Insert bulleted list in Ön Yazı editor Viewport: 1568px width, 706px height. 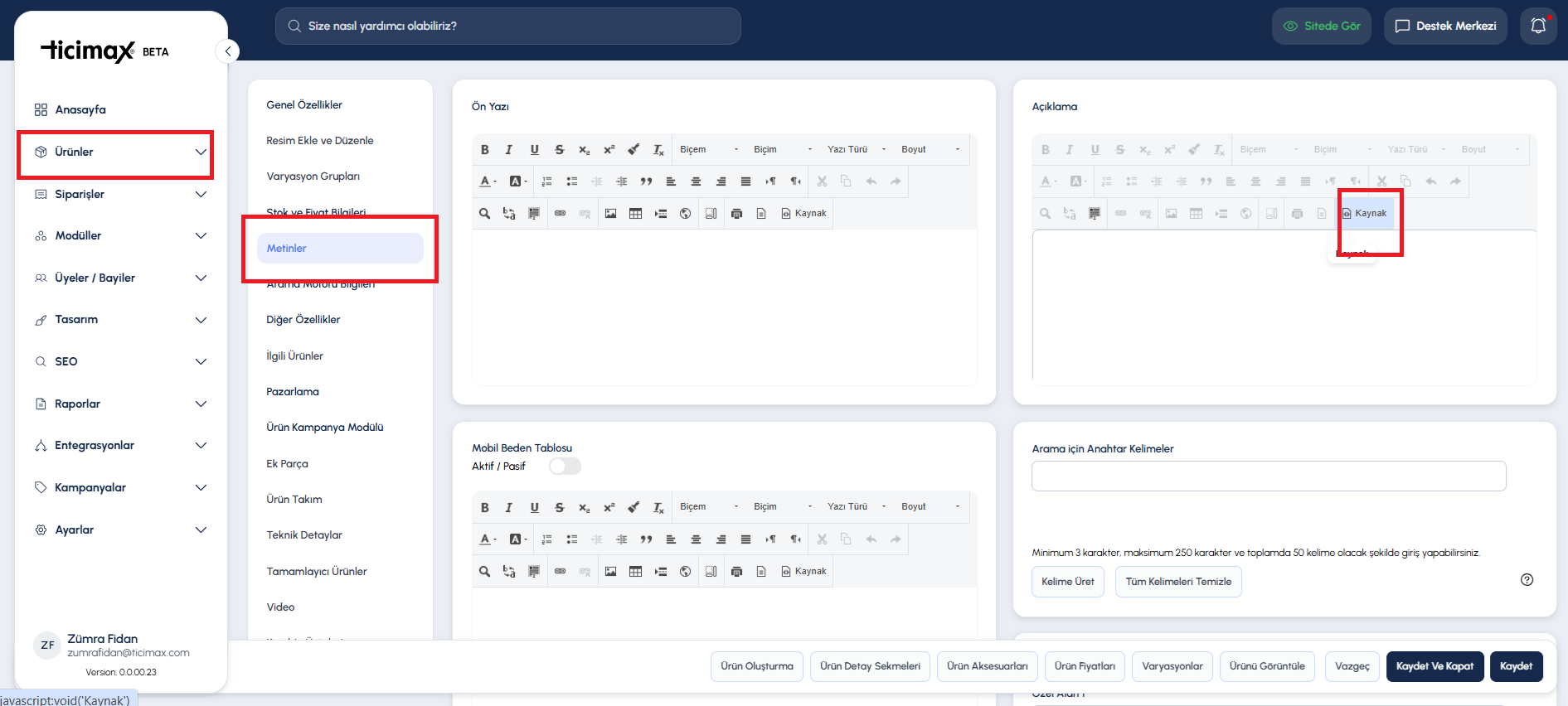click(571, 181)
